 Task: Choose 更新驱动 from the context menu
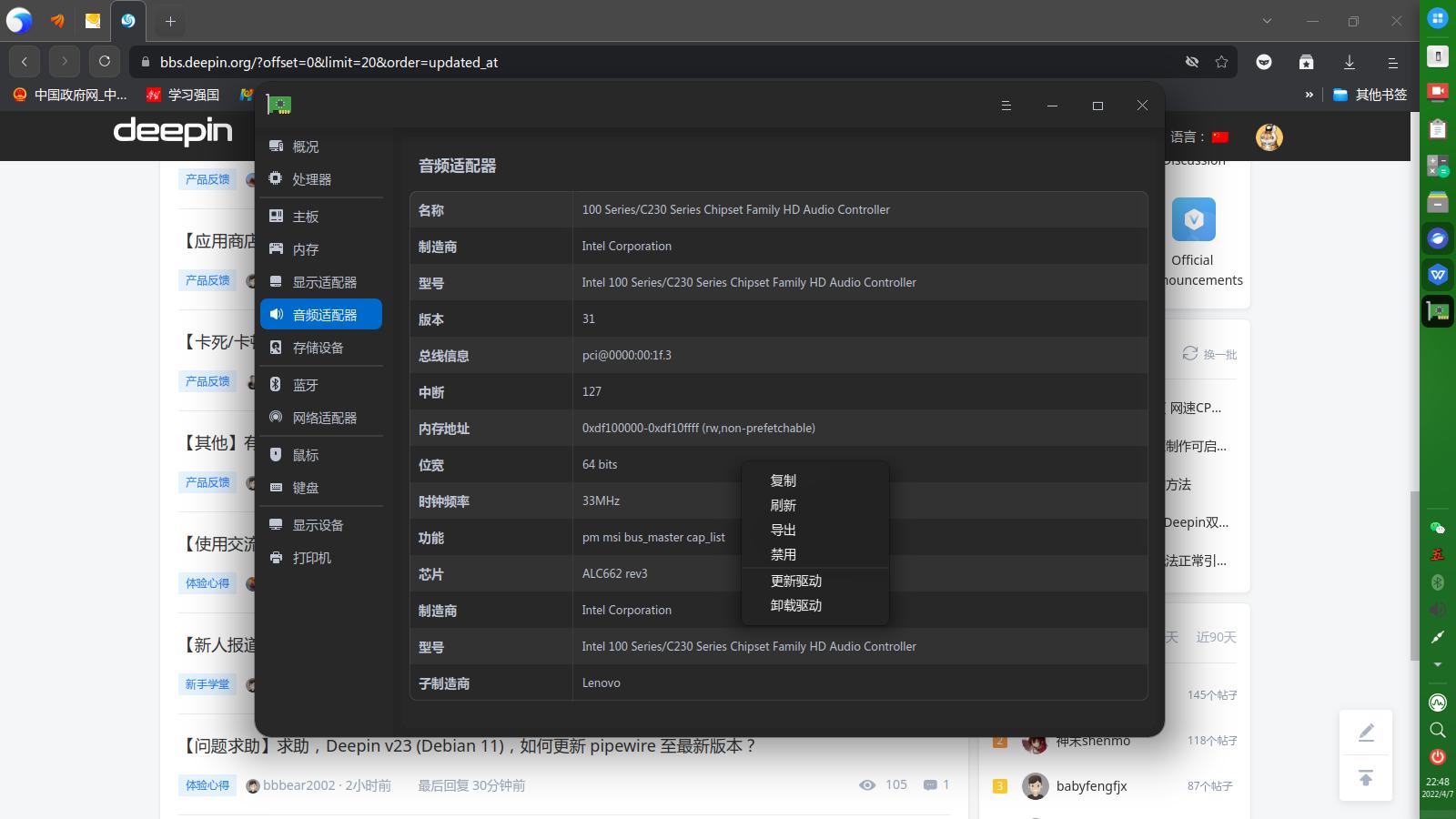[815, 581]
